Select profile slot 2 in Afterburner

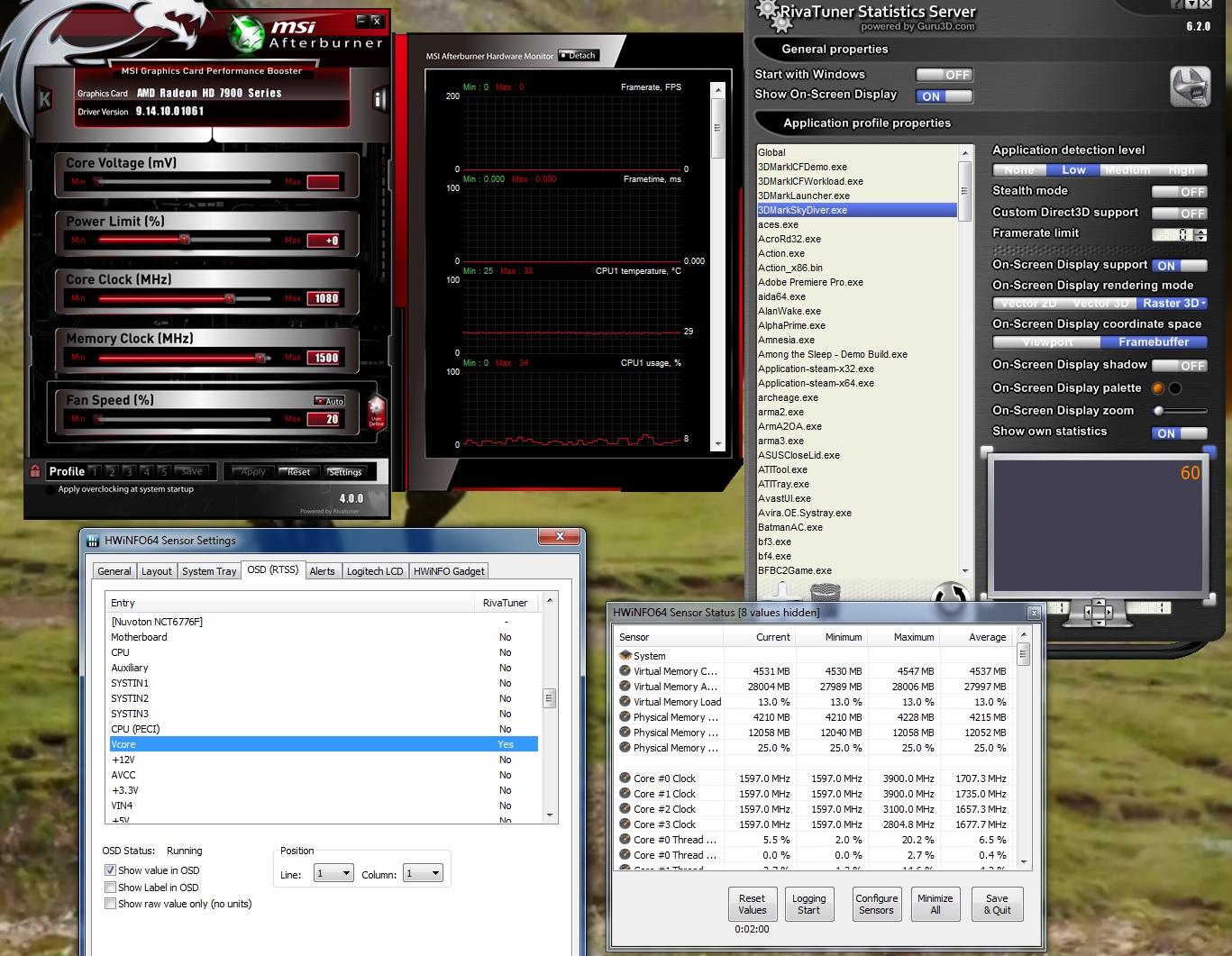(x=111, y=471)
